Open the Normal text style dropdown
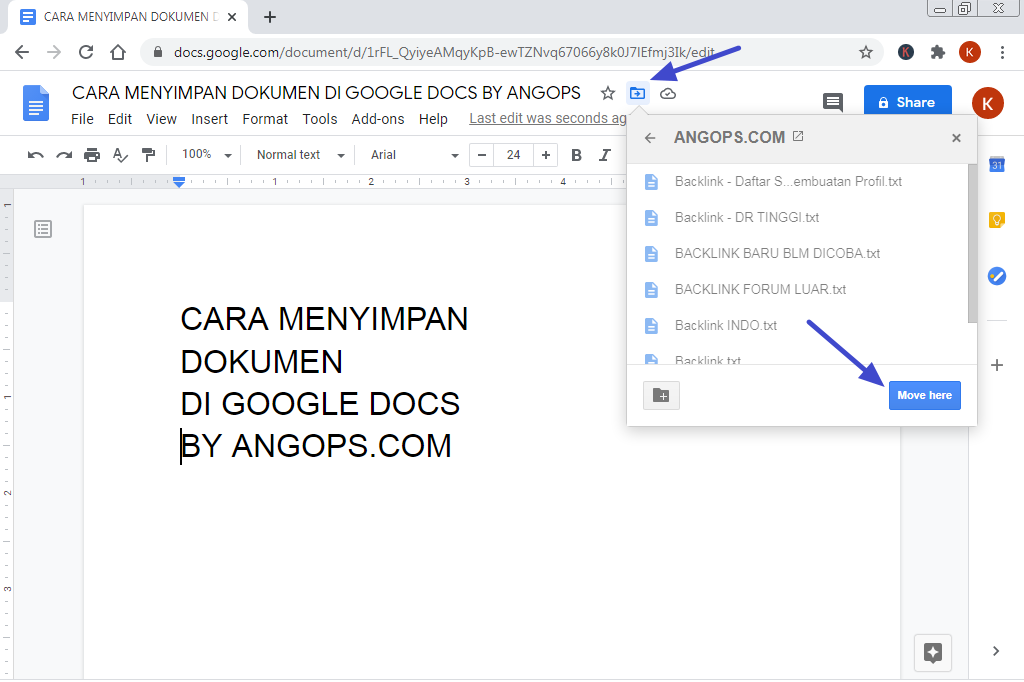Image resolution: width=1024 pixels, height=682 pixels. pyautogui.click(x=299, y=155)
